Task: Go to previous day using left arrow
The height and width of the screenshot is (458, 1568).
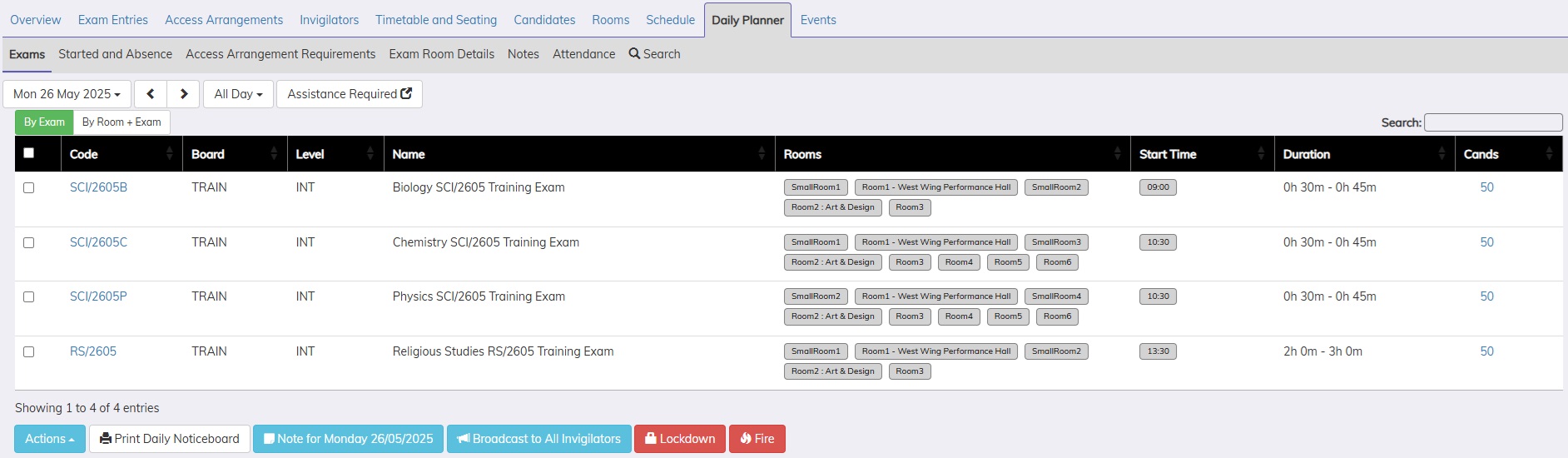Action: [151, 94]
